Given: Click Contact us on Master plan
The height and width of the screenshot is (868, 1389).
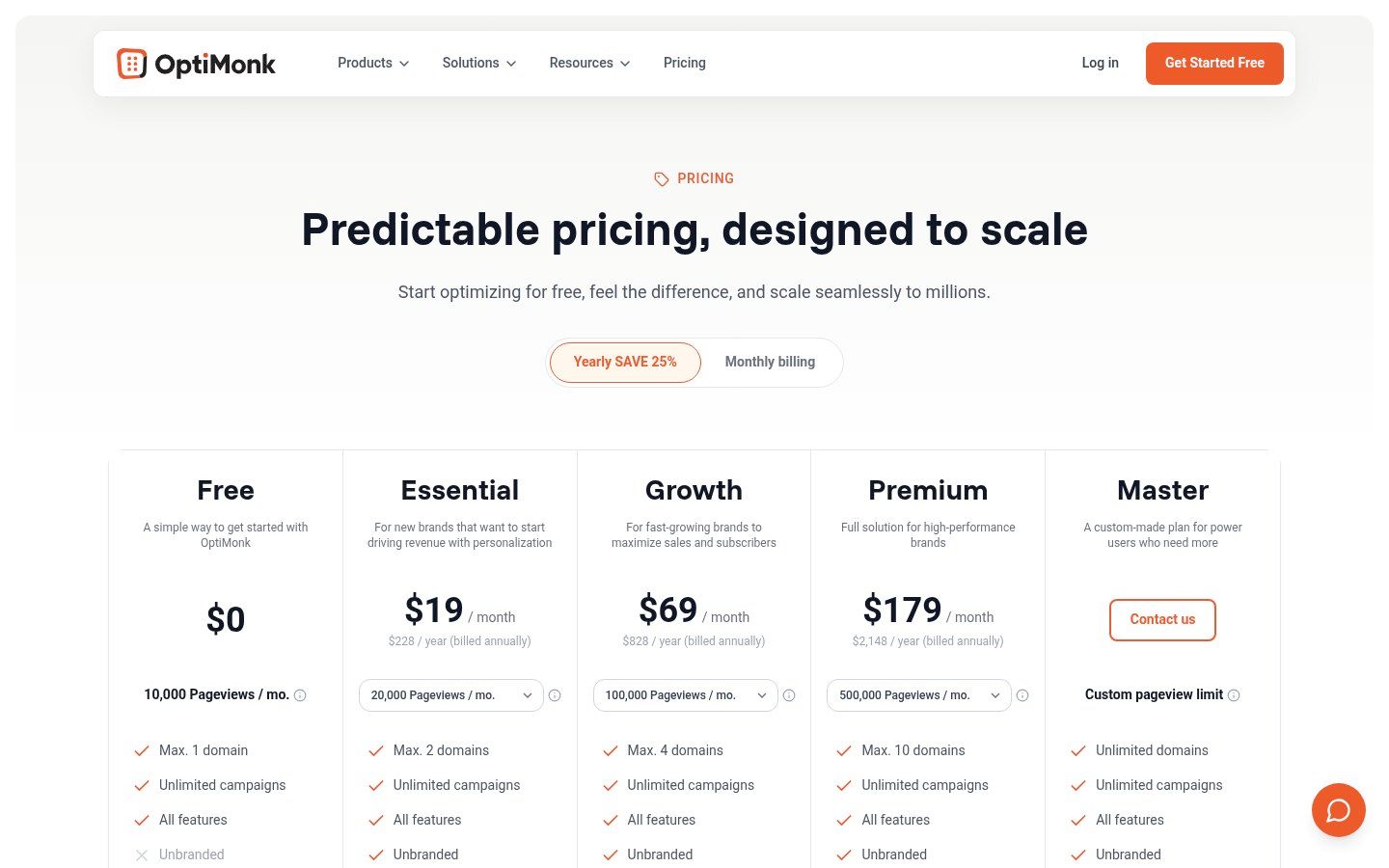Looking at the screenshot, I should 1162,619.
